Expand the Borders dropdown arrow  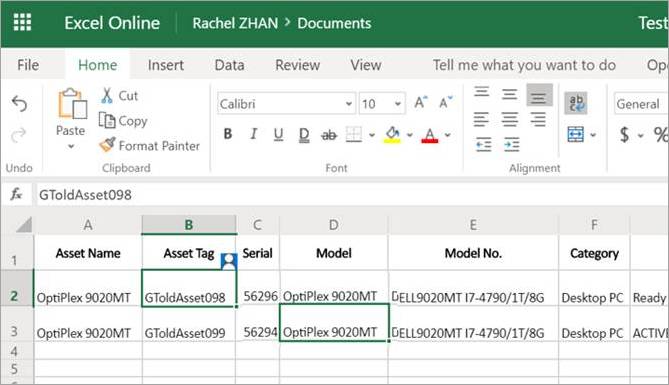pos(372,135)
